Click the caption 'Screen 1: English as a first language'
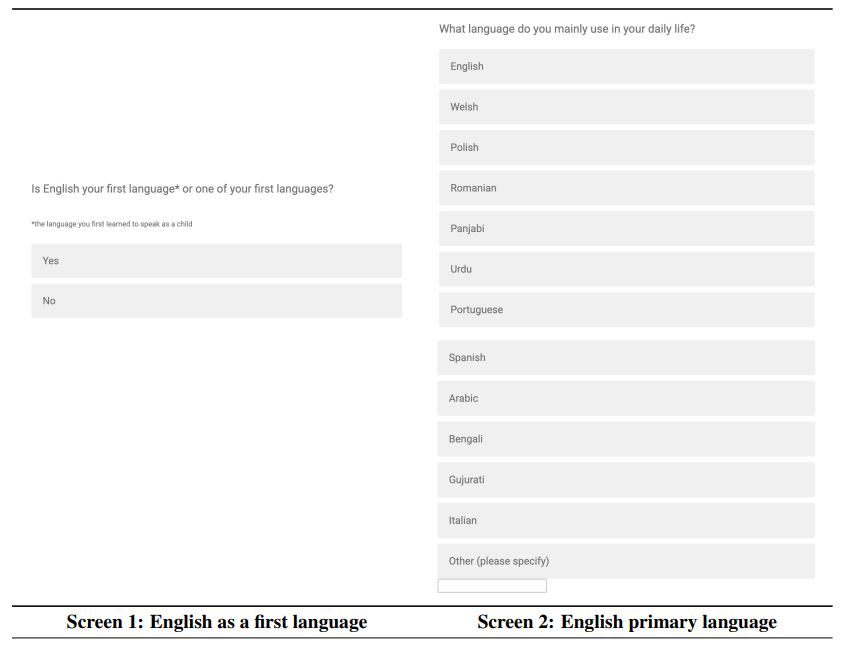 [x=217, y=622]
